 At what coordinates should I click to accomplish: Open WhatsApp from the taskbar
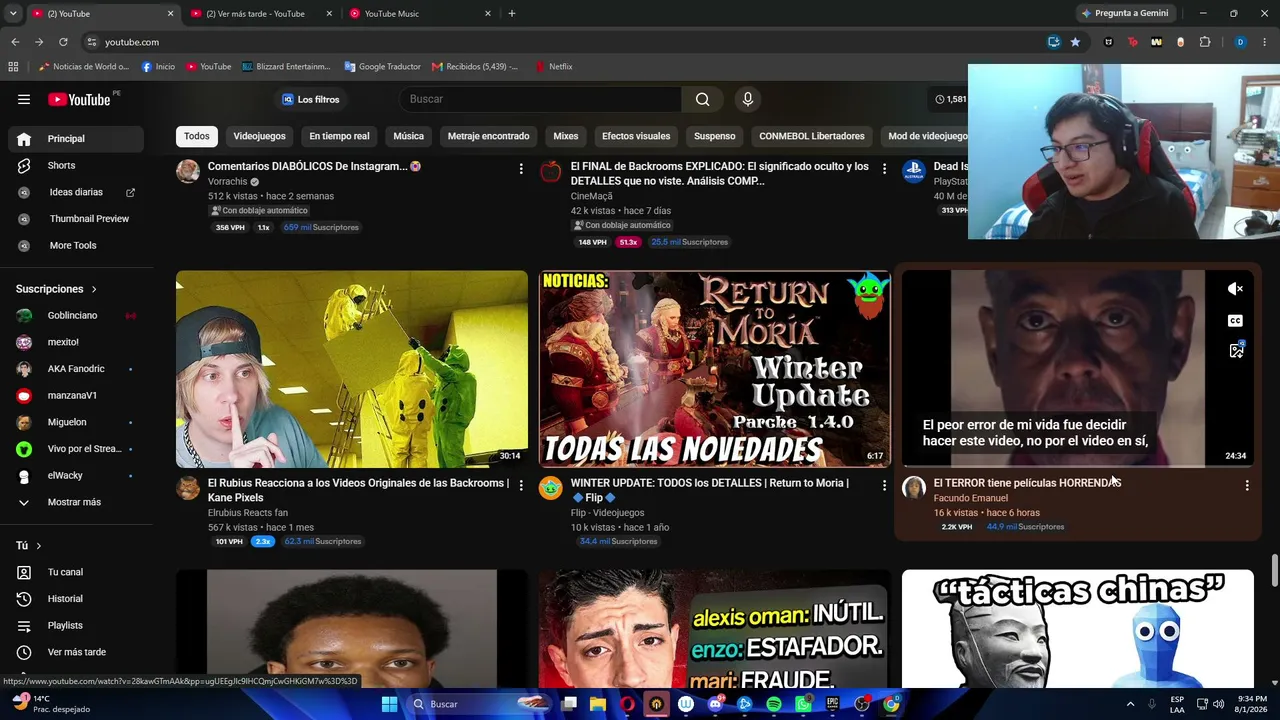click(x=803, y=704)
